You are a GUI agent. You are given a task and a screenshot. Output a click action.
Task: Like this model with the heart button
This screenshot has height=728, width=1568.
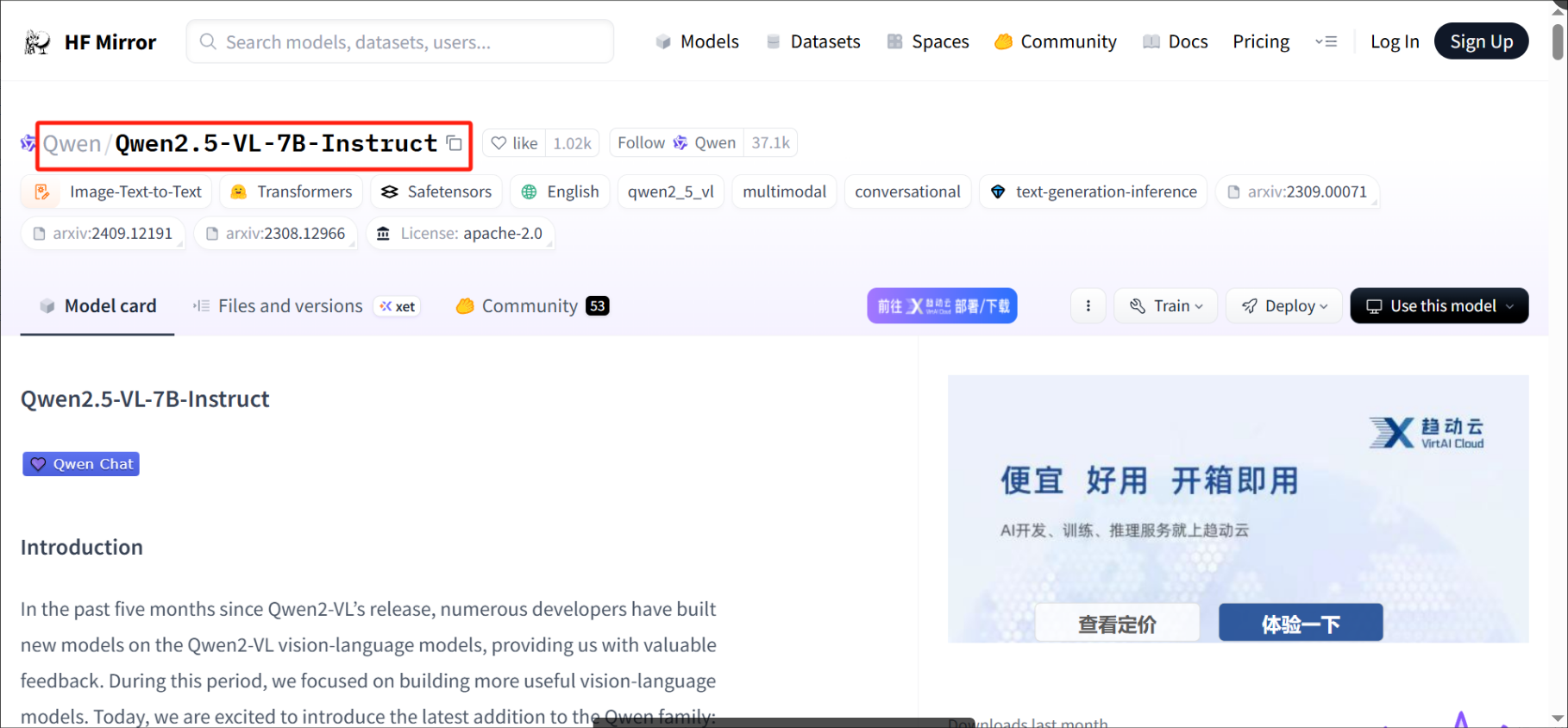tap(514, 143)
